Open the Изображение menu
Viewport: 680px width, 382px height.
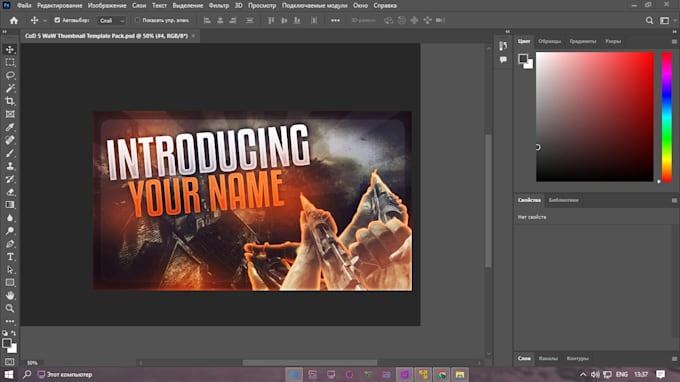coord(107,6)
